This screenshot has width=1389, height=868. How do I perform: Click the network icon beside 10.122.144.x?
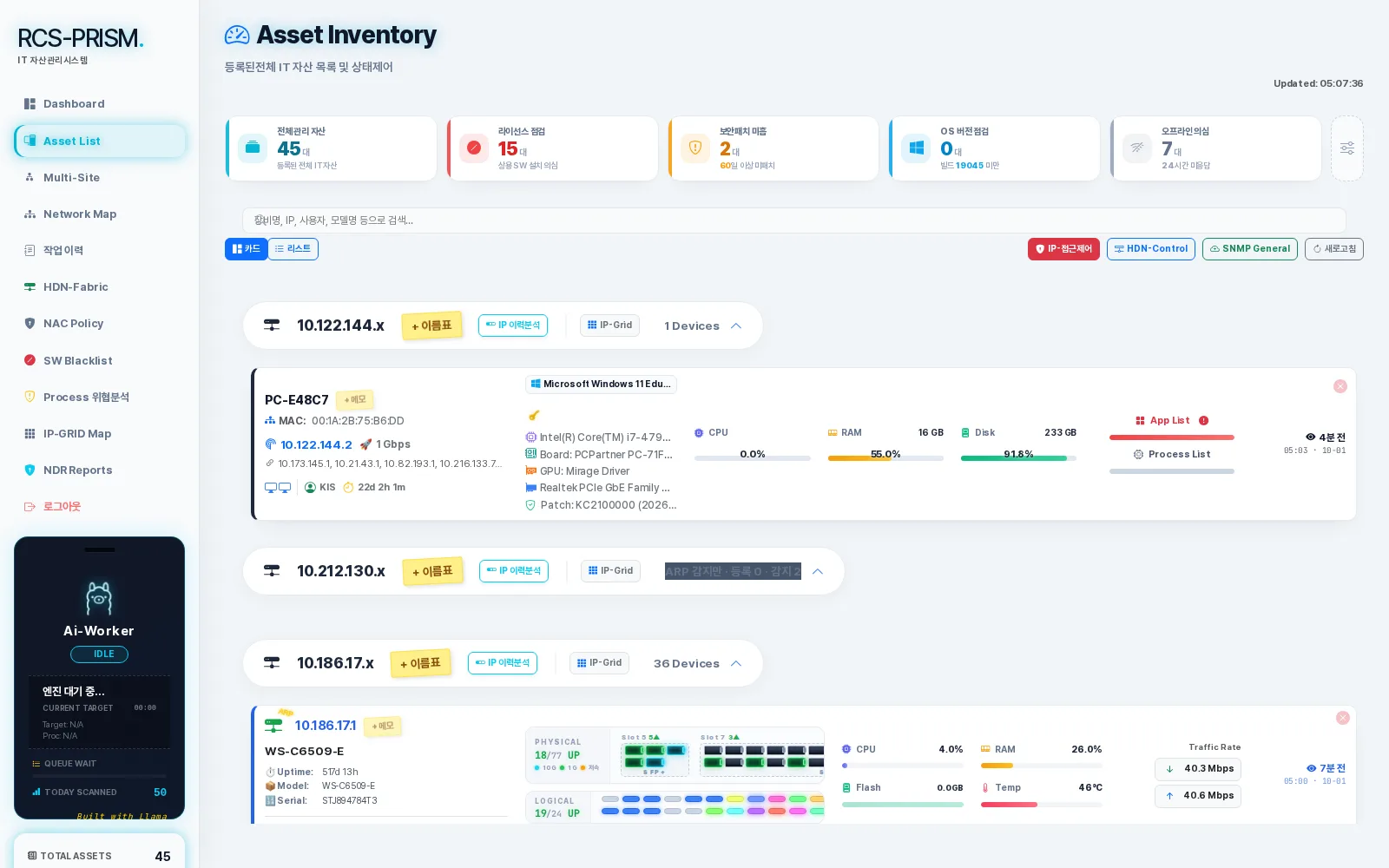click(x=272, y=325)
